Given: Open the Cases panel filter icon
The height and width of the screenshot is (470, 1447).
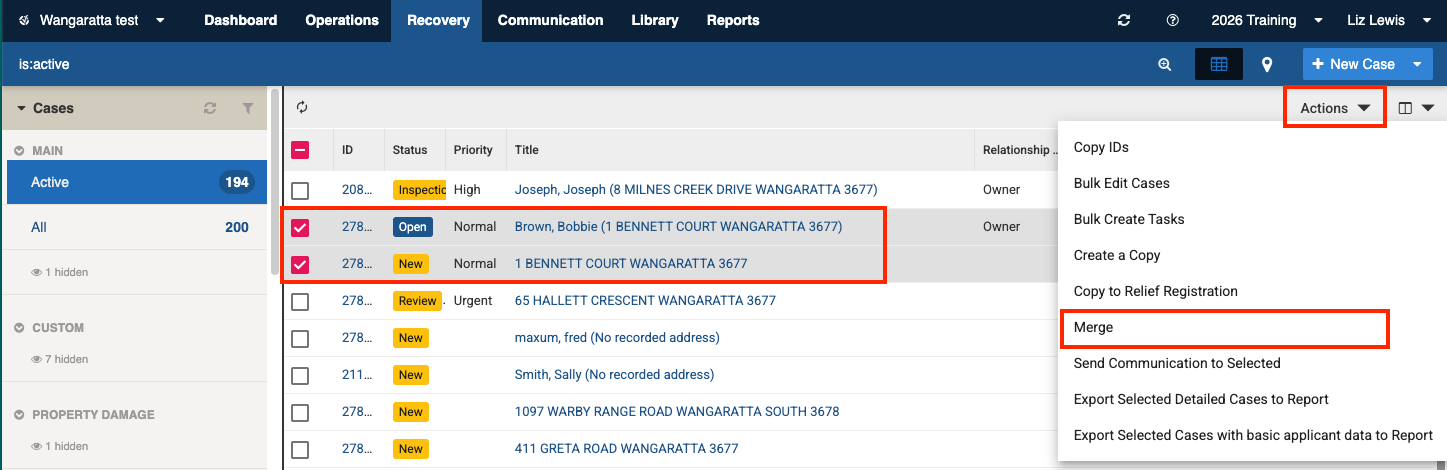Looking at the screenshot, I should point(248,108).
